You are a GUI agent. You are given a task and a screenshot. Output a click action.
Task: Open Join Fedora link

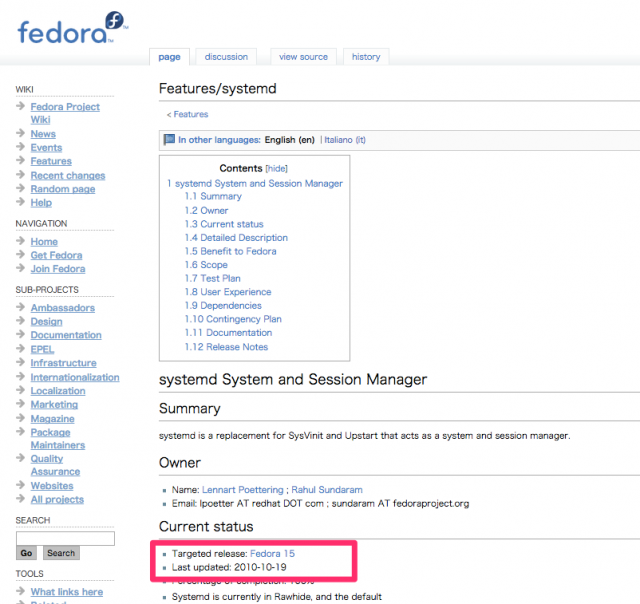[58, 269]
